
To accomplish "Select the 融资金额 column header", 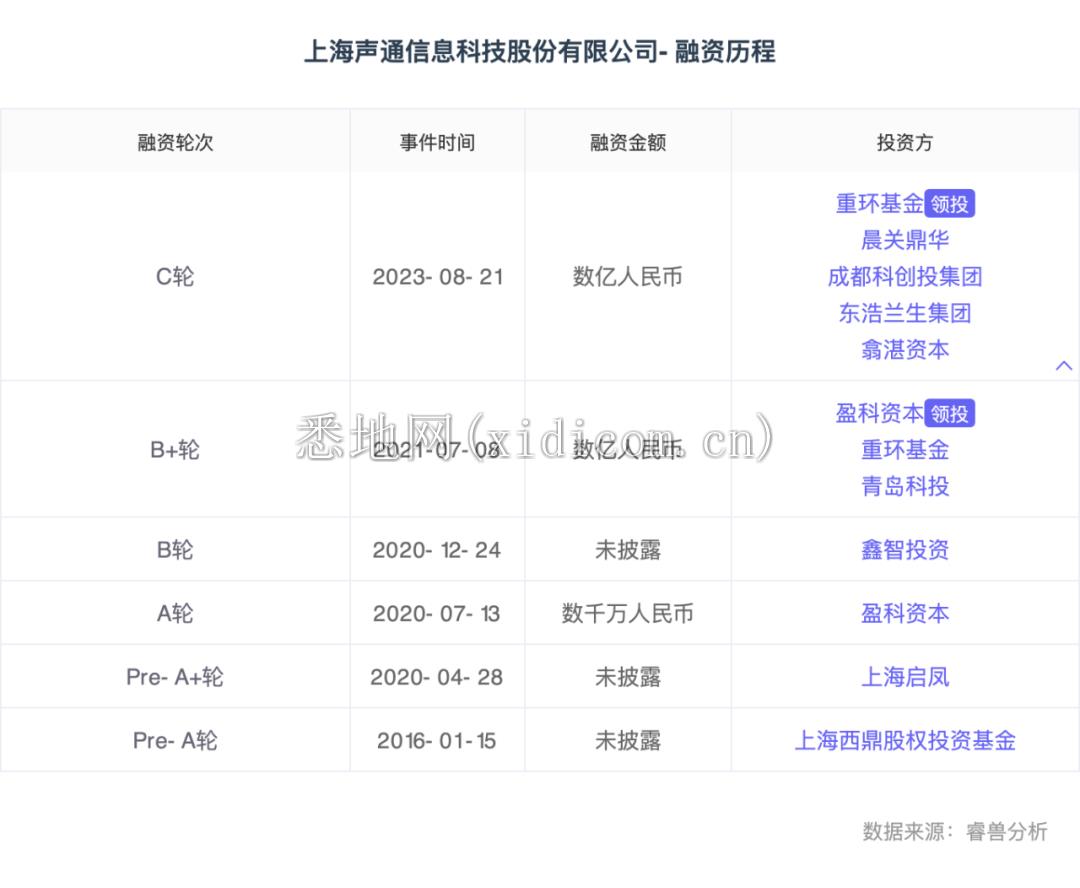I will tap(627, 142).
